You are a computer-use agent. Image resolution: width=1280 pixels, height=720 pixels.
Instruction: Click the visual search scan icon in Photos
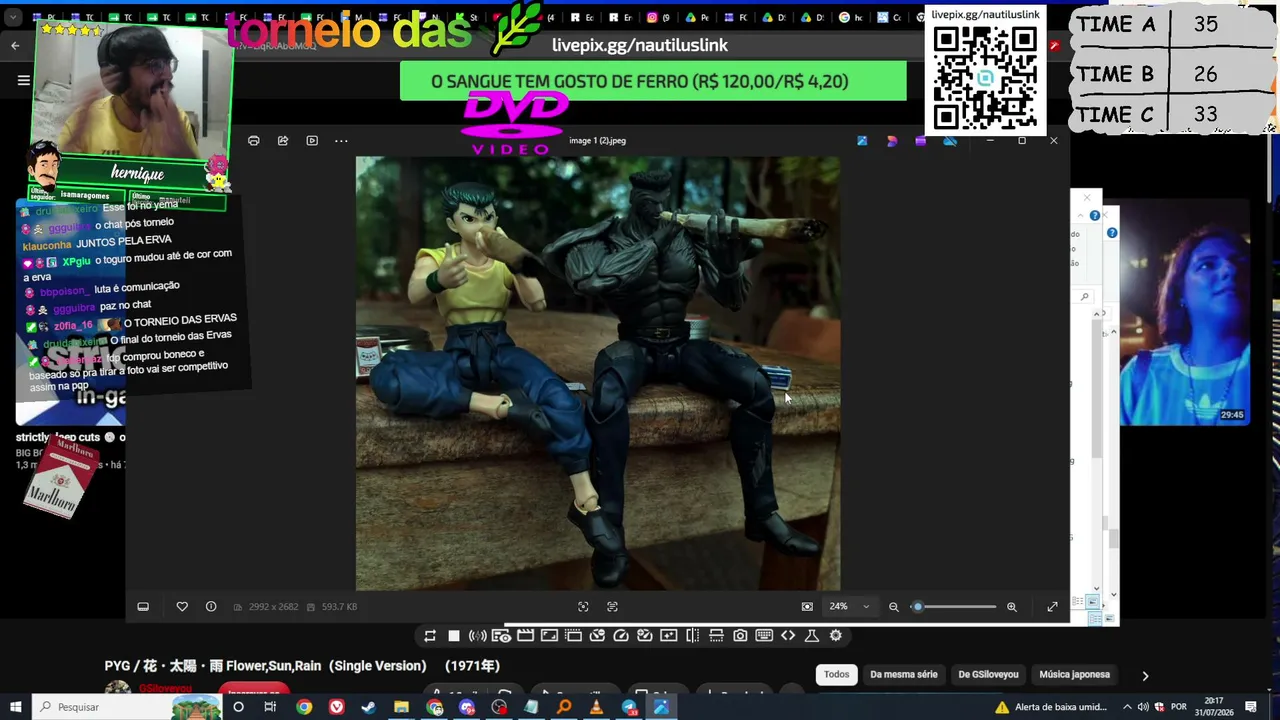coord(583,607)
